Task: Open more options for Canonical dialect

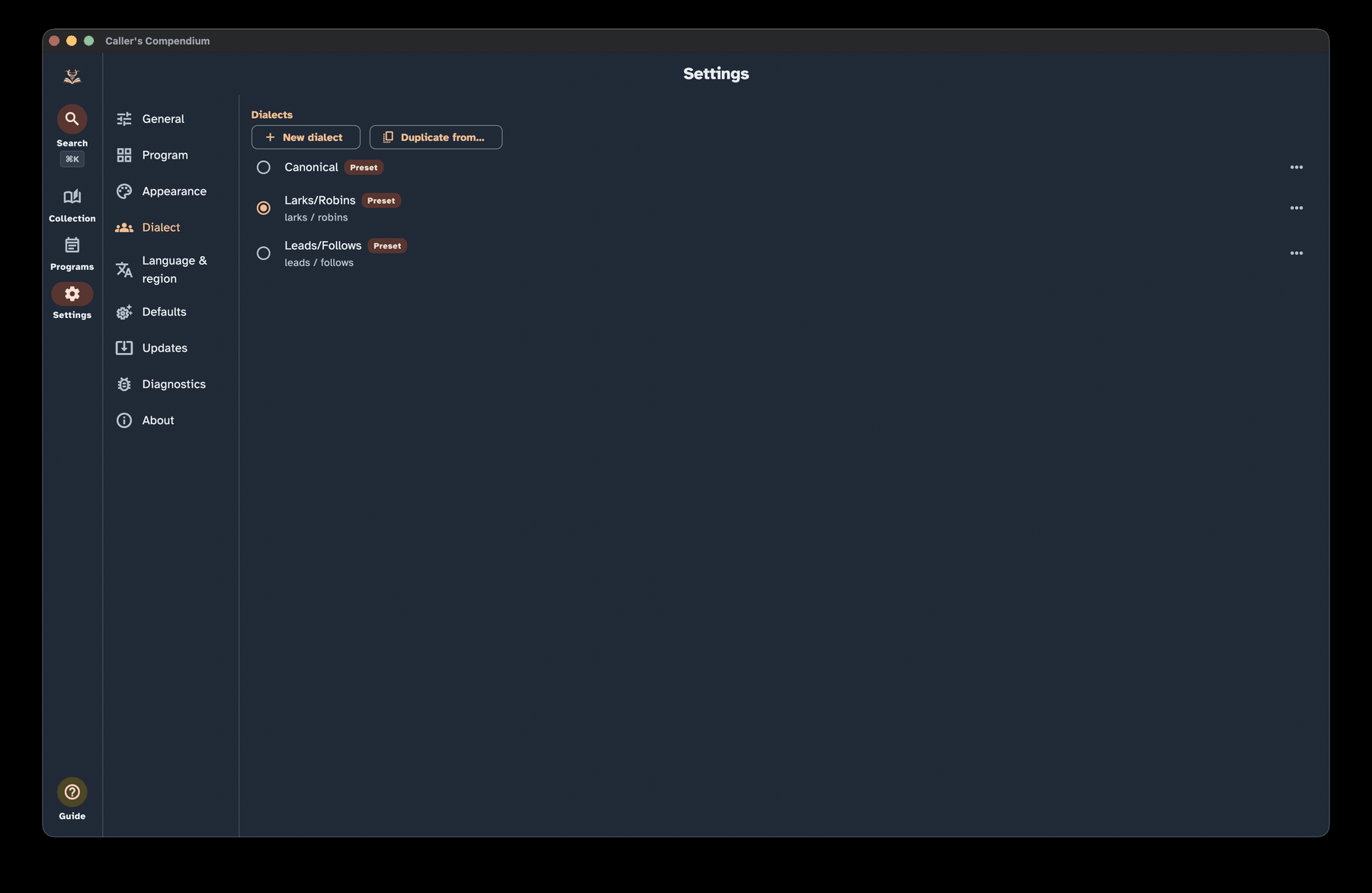Action: tap(1297, 167)
